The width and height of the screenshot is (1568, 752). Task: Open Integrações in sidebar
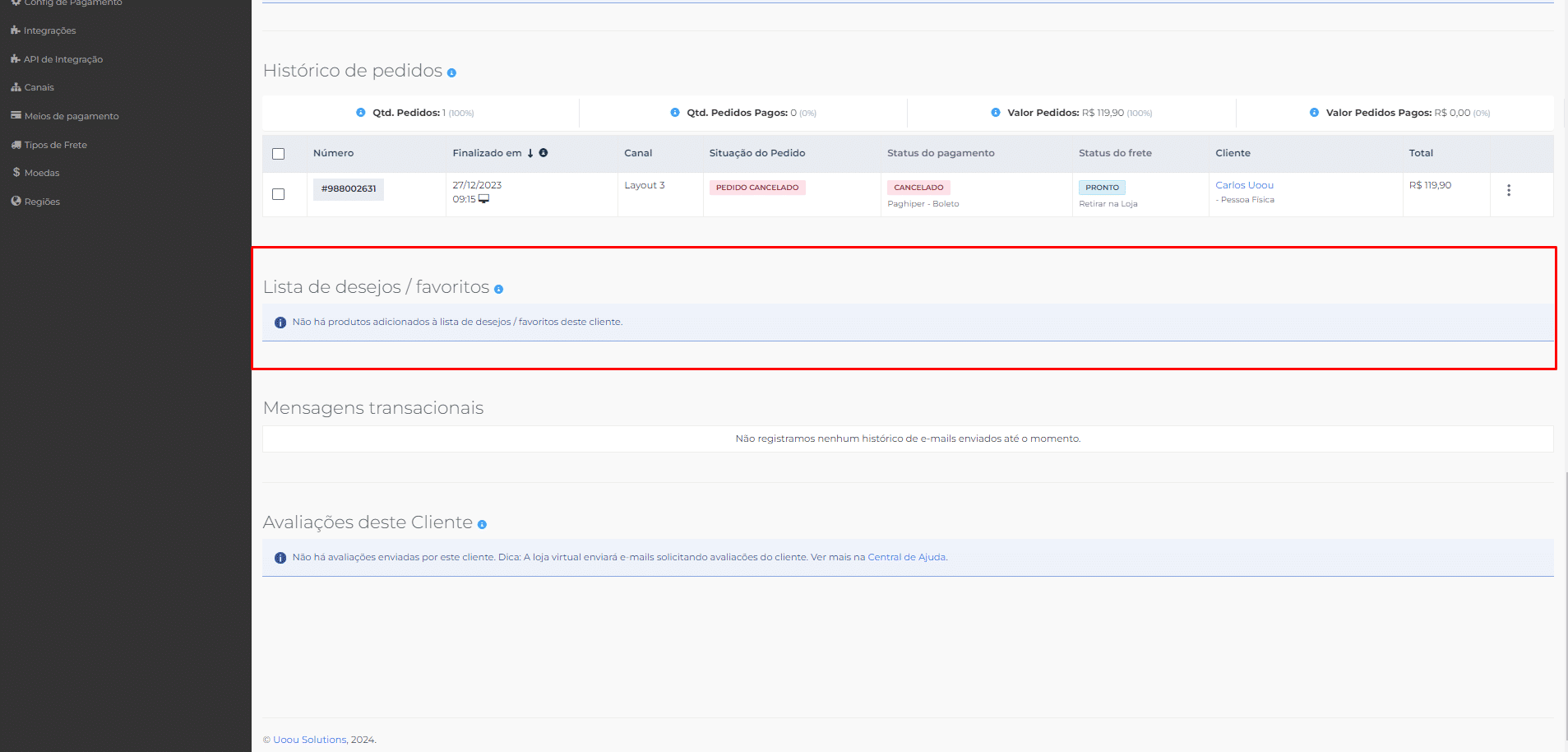tap(49, 30)
